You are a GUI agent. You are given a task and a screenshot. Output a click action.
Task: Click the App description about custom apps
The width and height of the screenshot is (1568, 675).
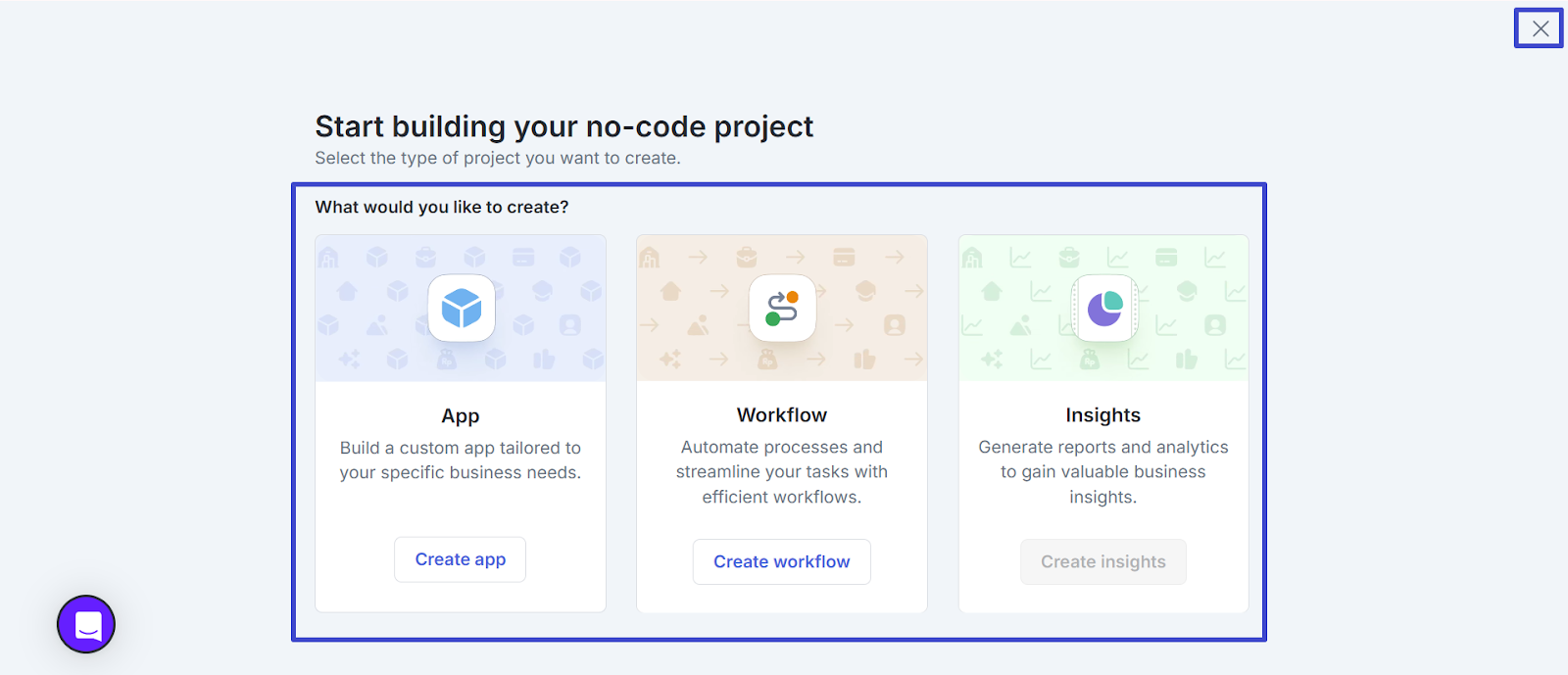click(461, 459)
